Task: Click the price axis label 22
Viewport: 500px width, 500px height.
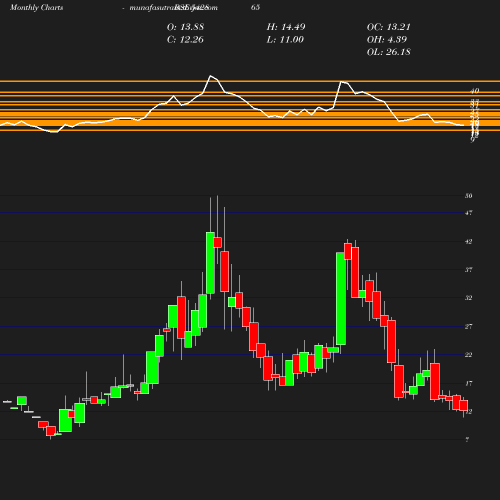Action: click(x=469, y=355)
